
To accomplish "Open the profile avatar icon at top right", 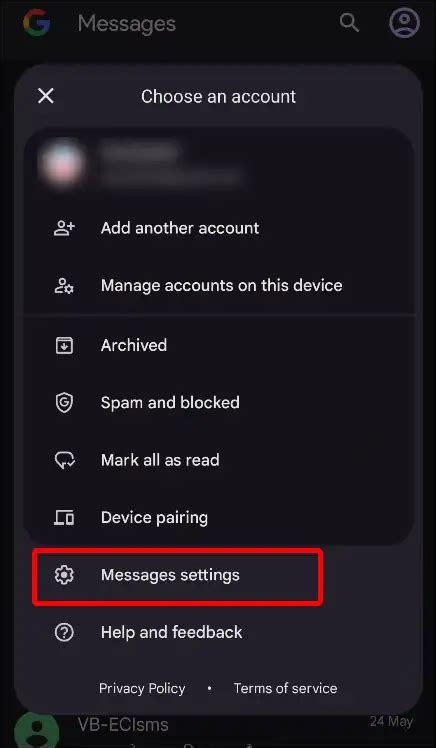I will [x=404, y=22].
